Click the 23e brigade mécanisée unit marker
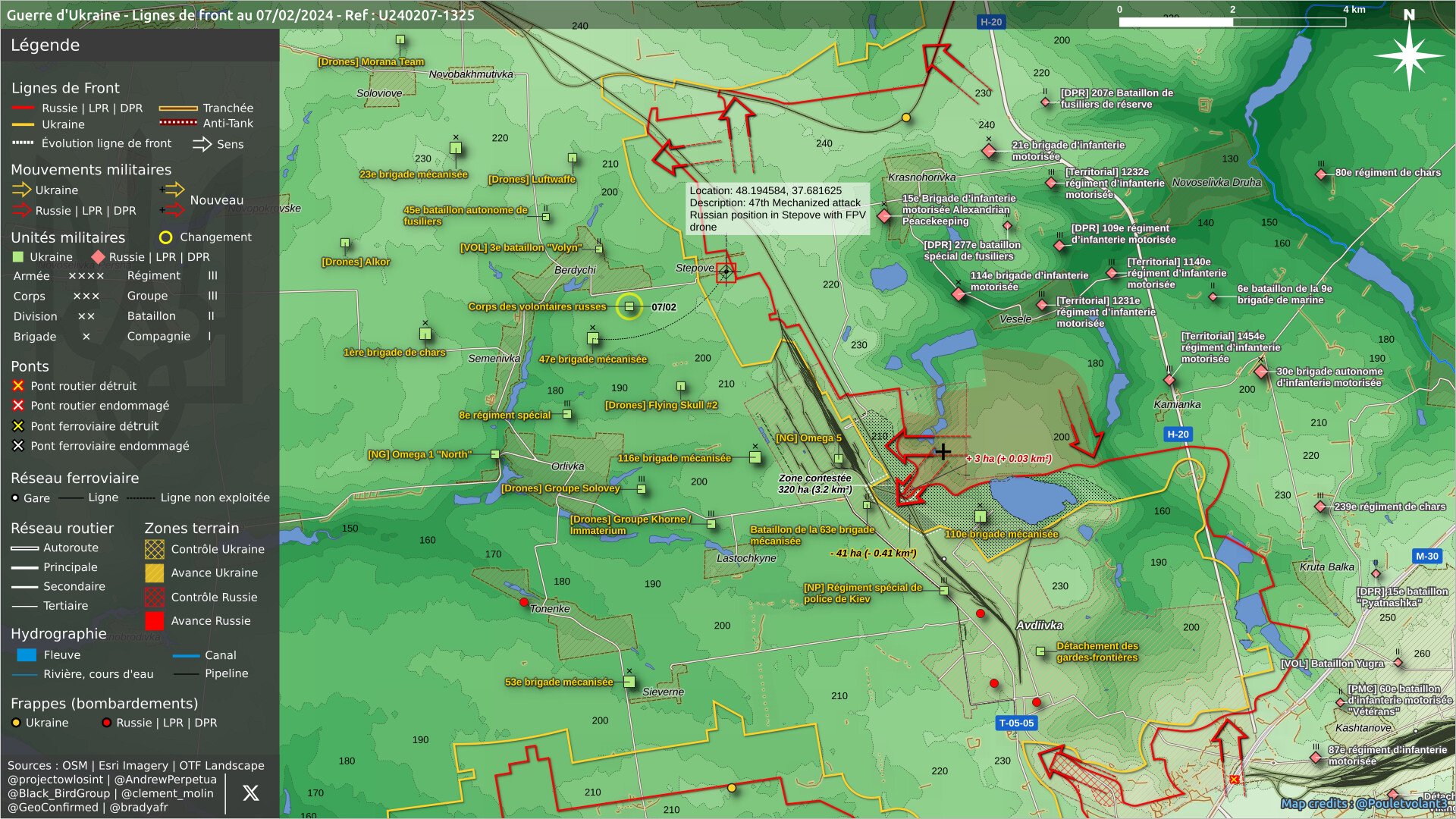The height and width of the screenshot is (819, 1456). 456,148
